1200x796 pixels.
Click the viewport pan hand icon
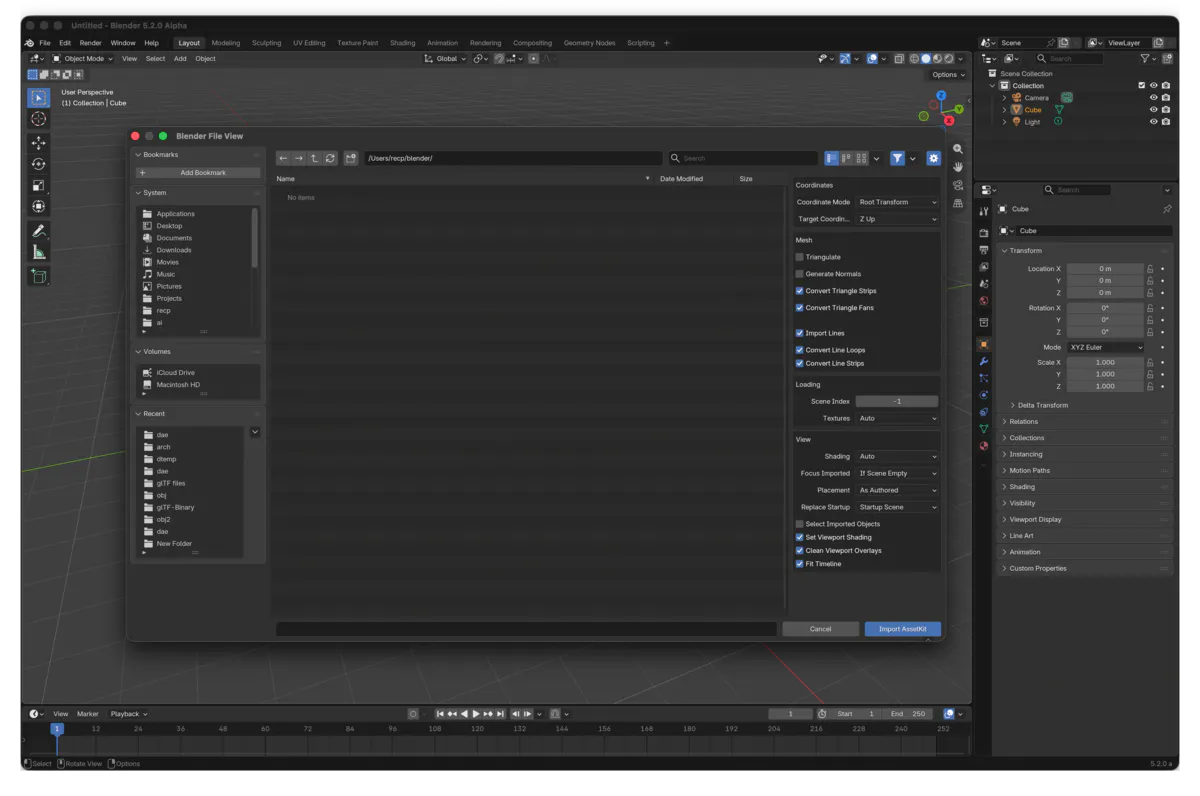(x=958, y=166)
